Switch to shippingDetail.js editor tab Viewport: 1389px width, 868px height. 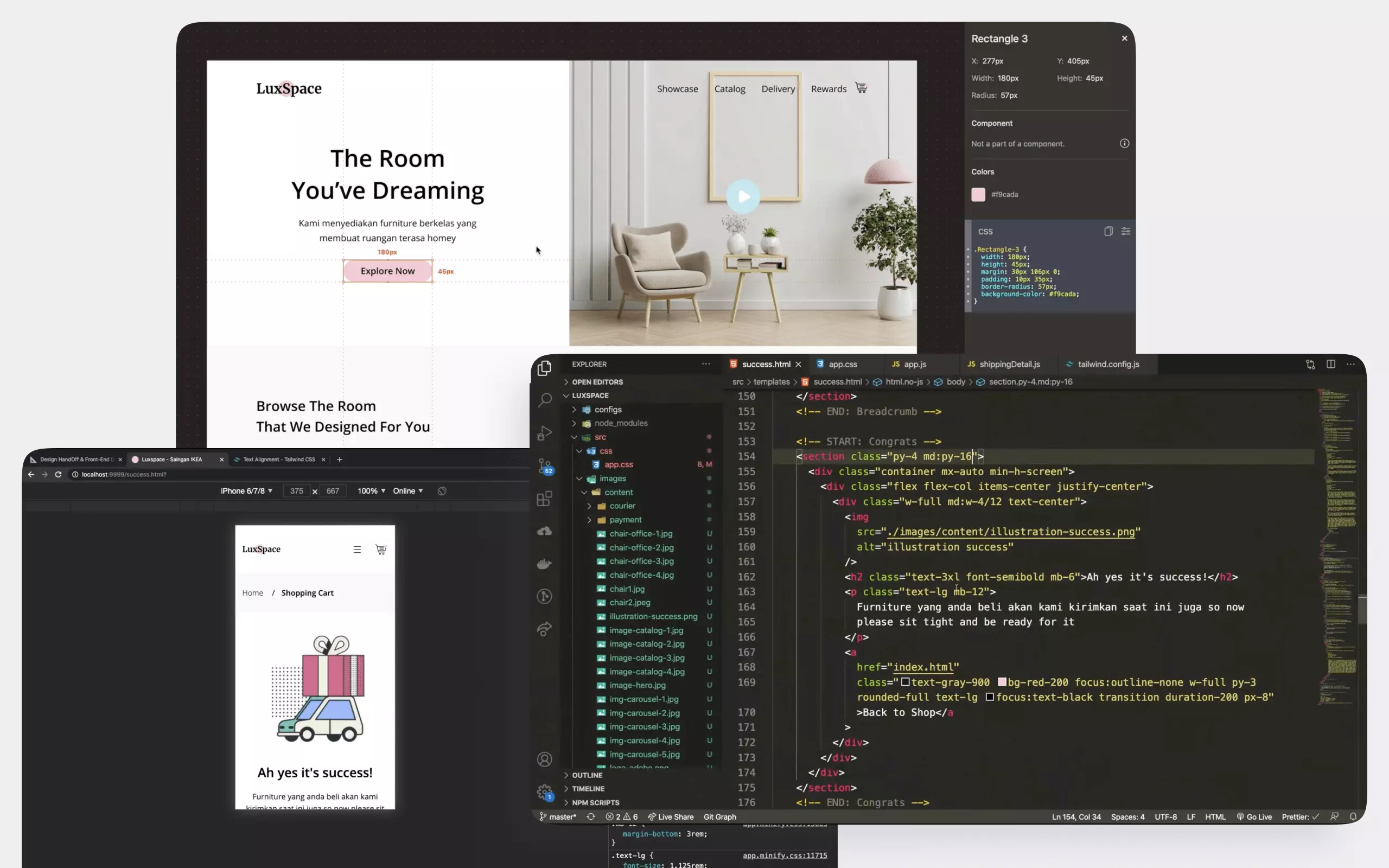1009,364
